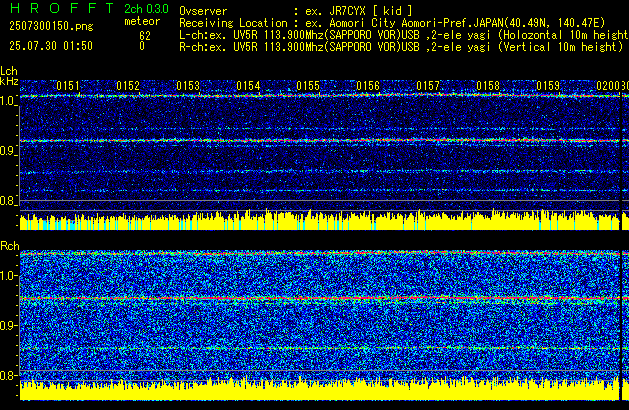Click the 0159 time marker
Viewport: 629px width, 410px height.
pyautogui.click(x=548, y=86)
